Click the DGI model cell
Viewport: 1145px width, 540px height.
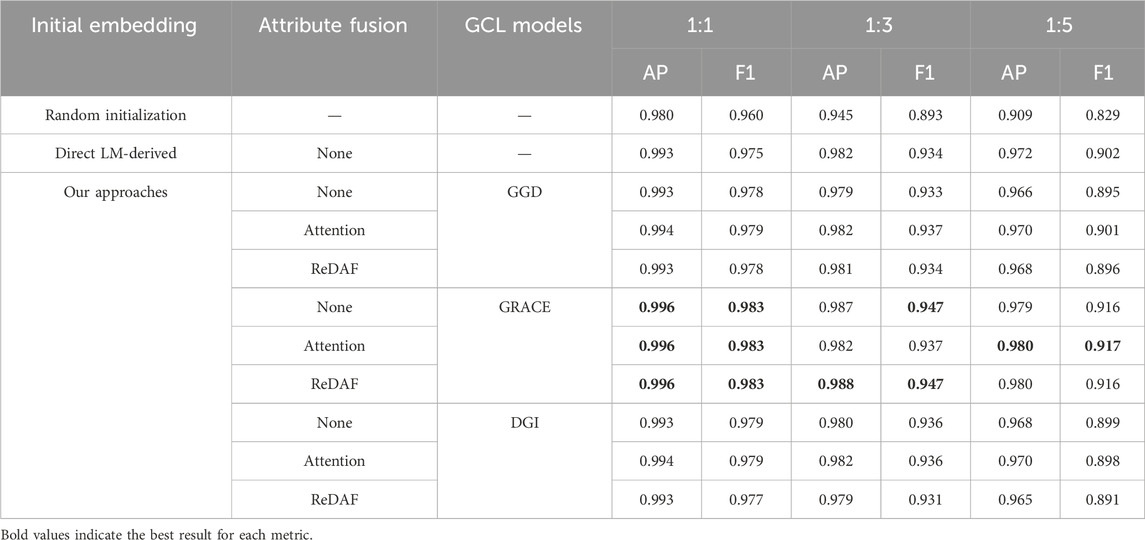[524, 422]
